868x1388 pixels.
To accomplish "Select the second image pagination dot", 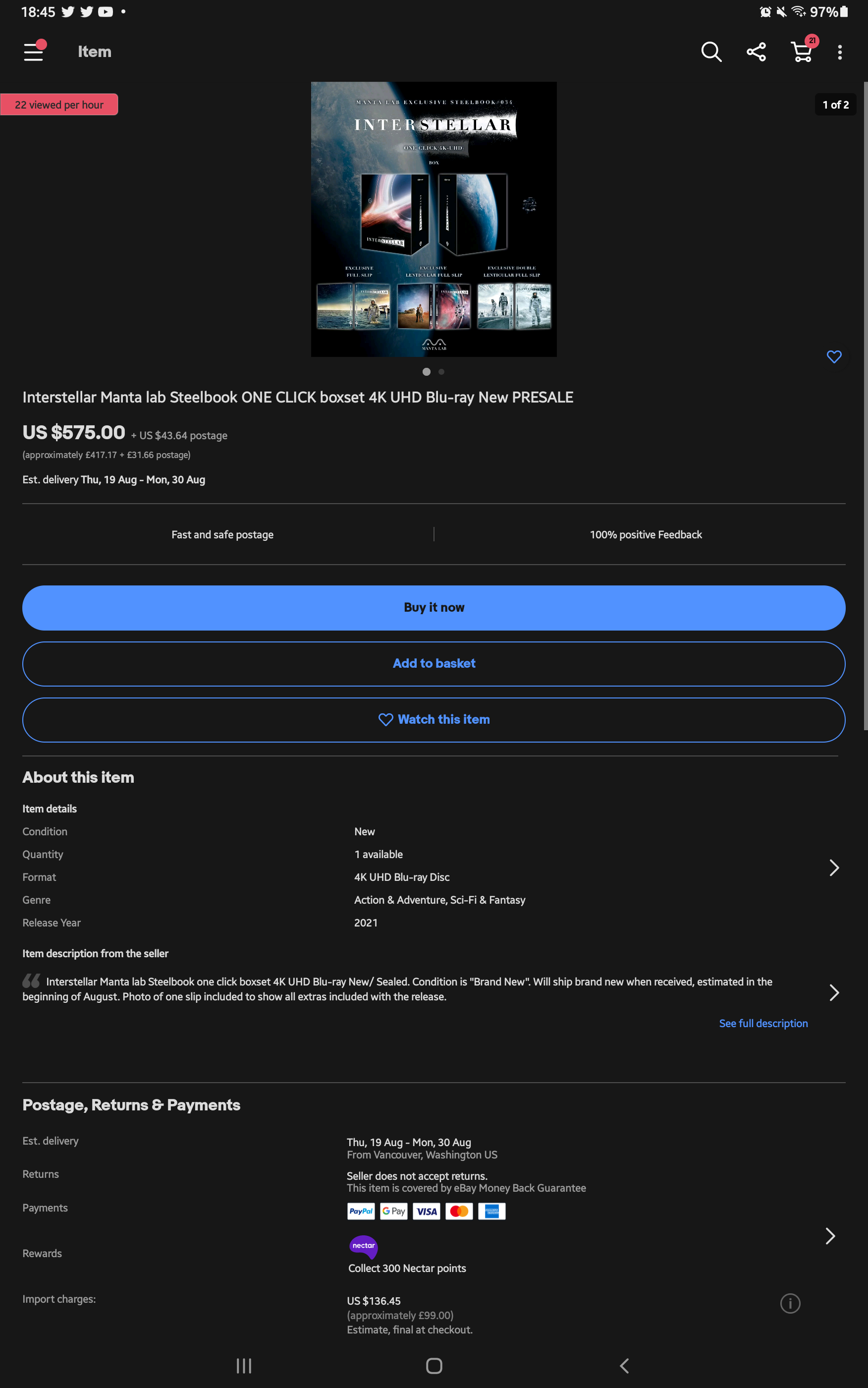I will [441, 372].
